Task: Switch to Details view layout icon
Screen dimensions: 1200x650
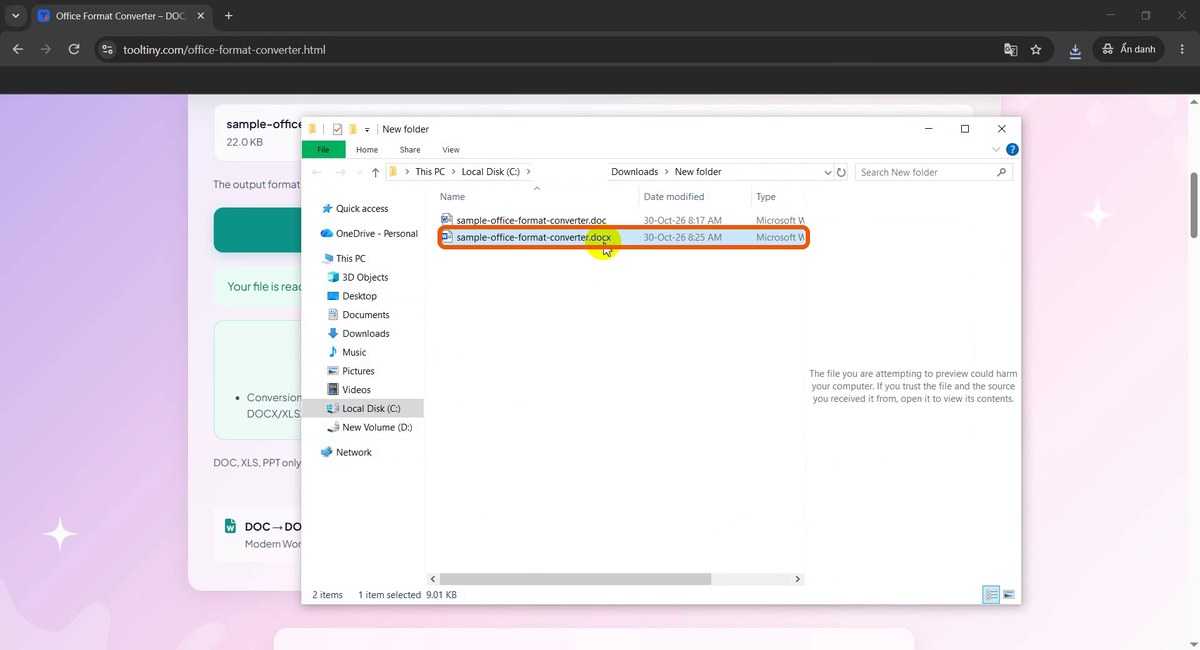Action: 991,595
